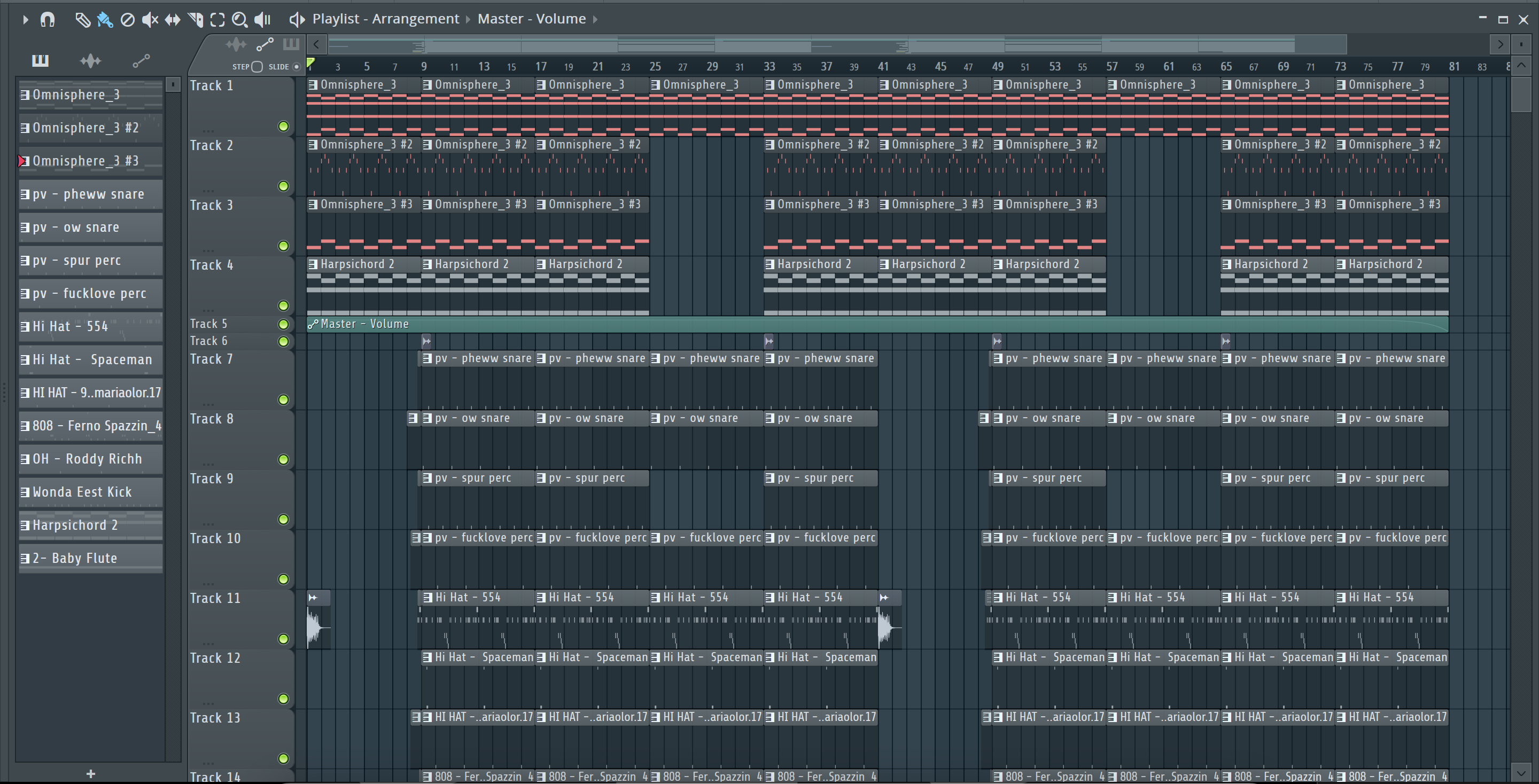Open Master - Volume automation clip menu icon
Screen dimensions: 1539x784
[313, 324]
